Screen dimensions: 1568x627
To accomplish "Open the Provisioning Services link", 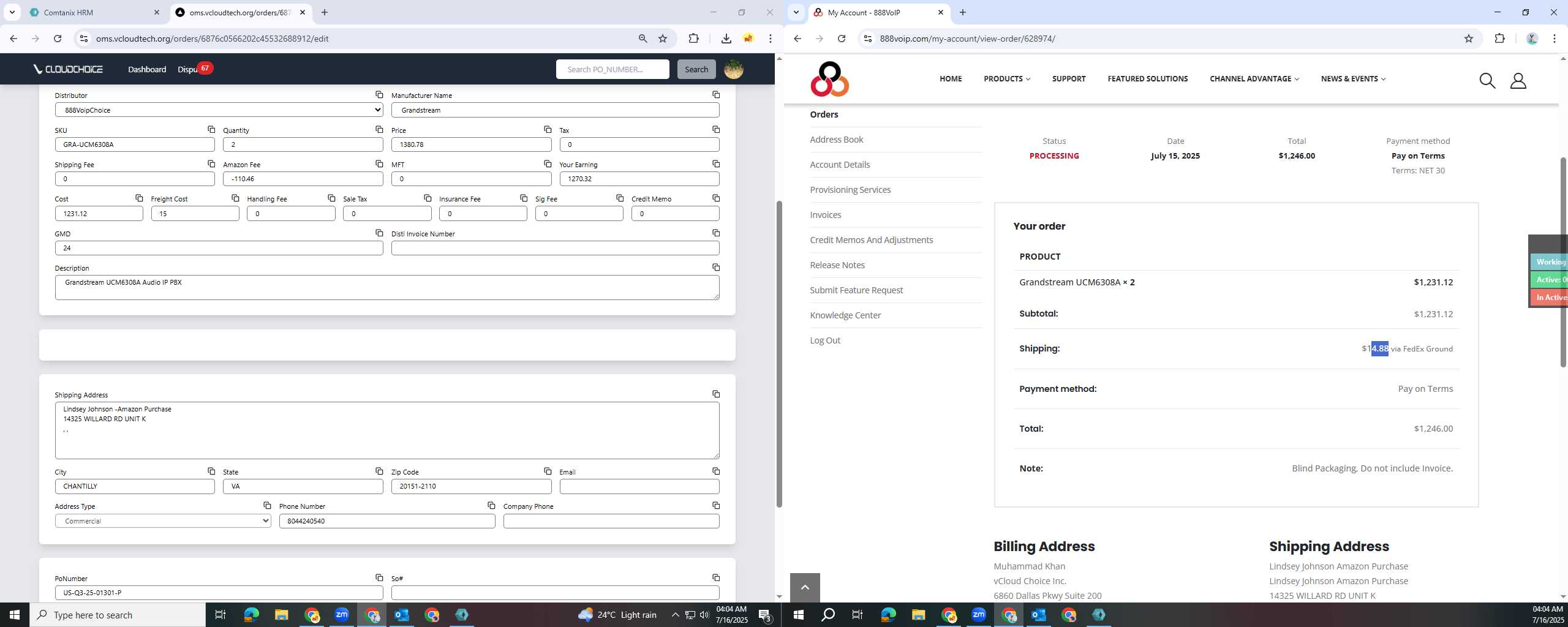I will pos(850,190).
